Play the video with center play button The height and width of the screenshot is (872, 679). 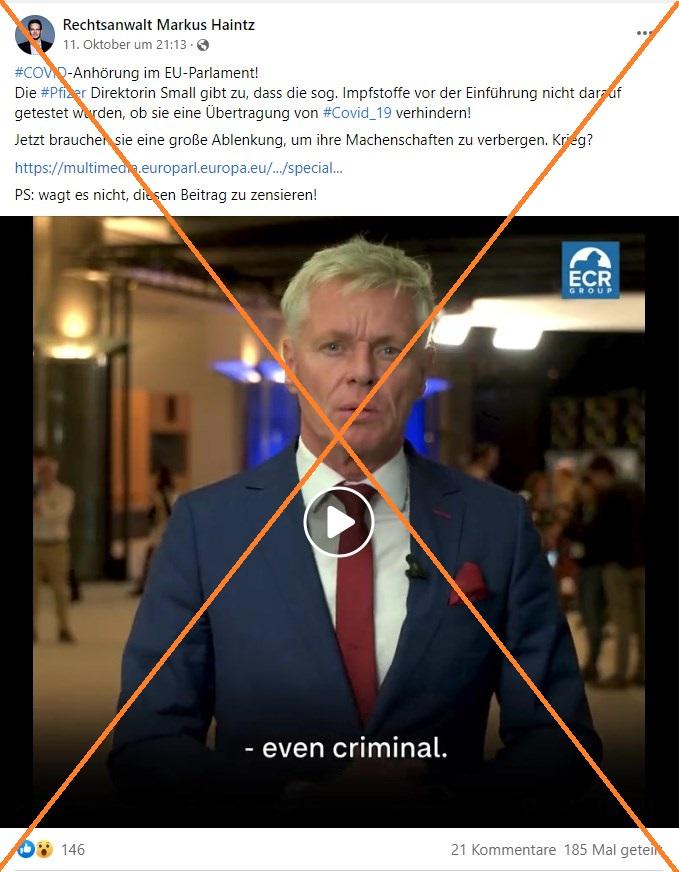339,522
